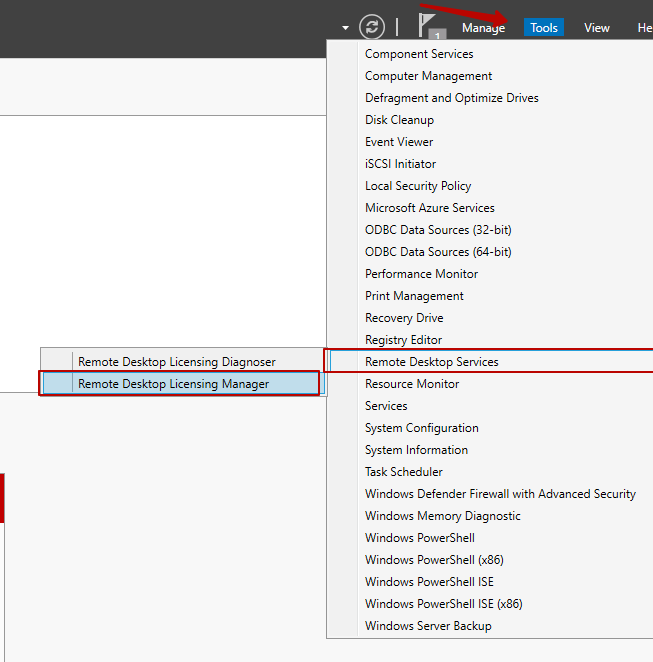Viewport: 653px width, 662px height.
Task: Expand Remote Desktop Services submenu
Action: click(x=432, y=362)
